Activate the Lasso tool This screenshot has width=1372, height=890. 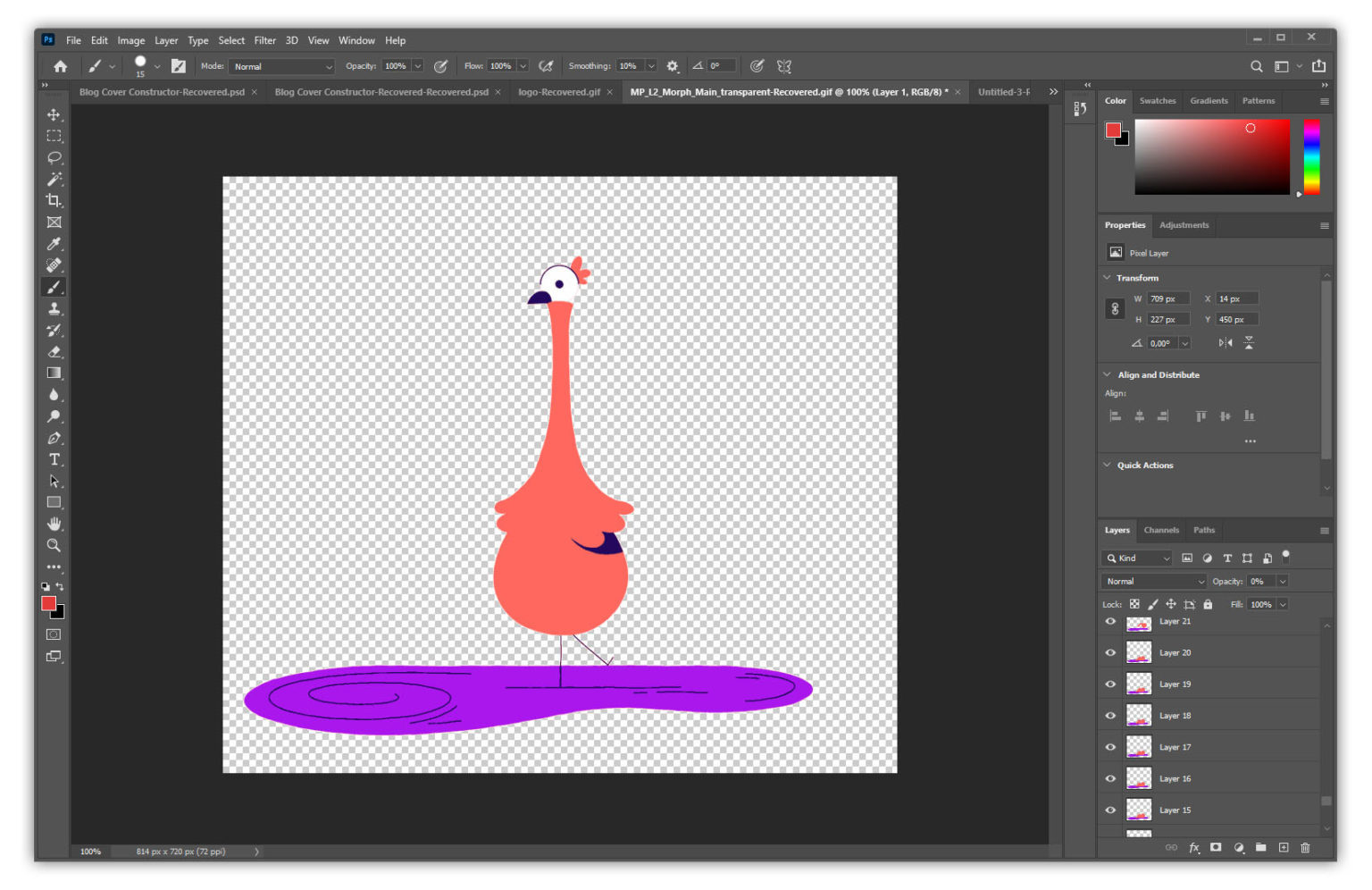tap(54, 157)
